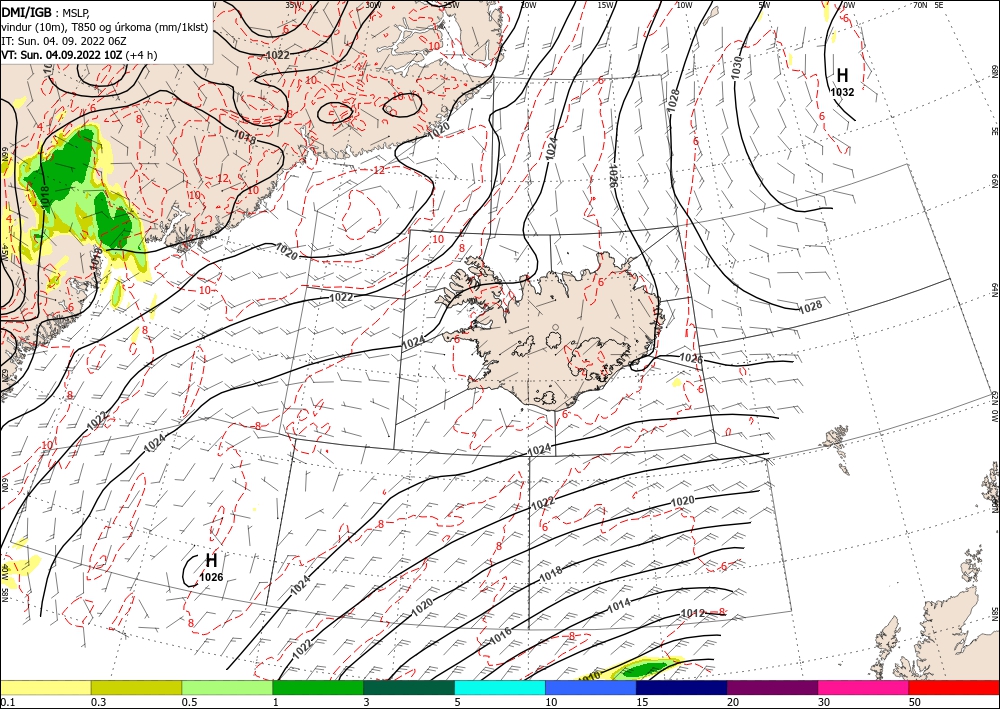Click the '70N' latitude label
This screenshot has width=1000, height=709.
click(920, 5)
